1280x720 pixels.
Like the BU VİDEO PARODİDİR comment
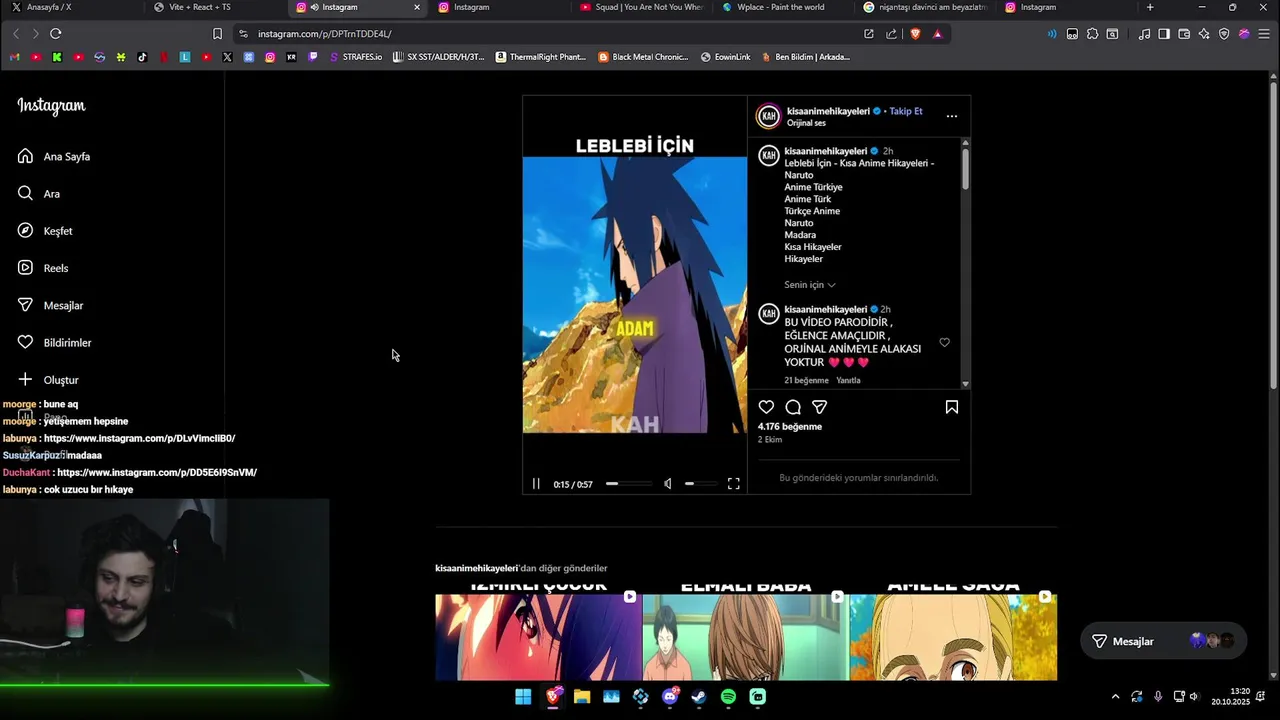[944, 342]
